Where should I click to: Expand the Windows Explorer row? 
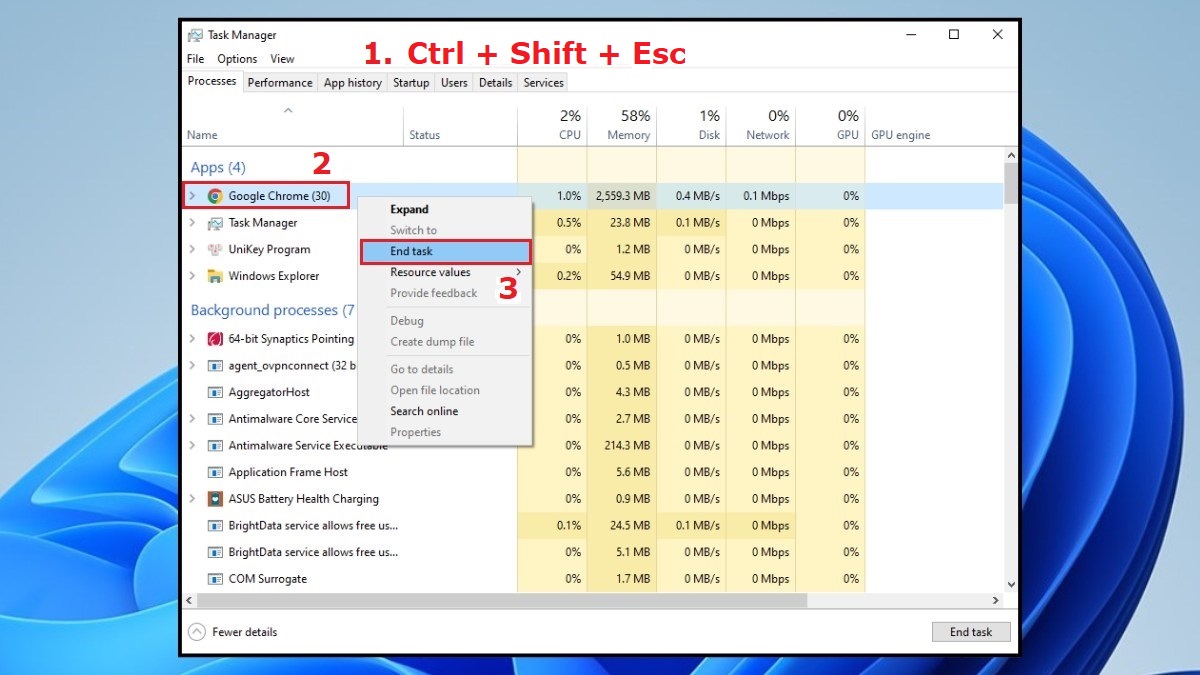click(x=192, y=276)
